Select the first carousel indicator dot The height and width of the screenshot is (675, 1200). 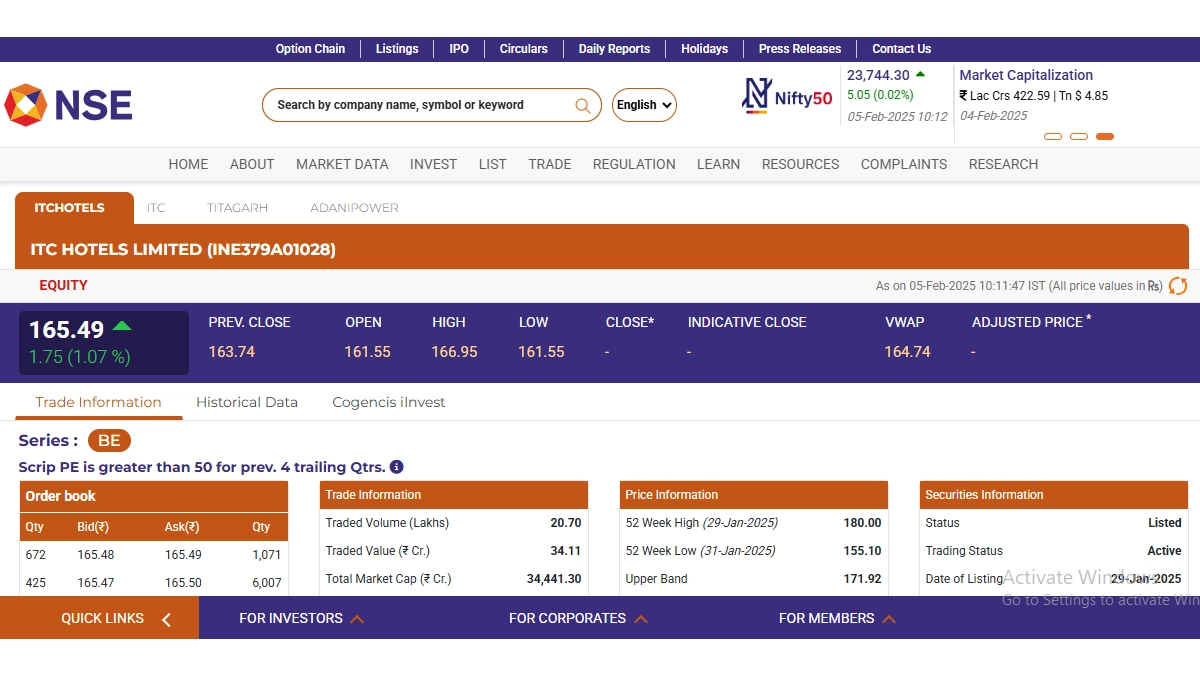(x=1052, y=136)
